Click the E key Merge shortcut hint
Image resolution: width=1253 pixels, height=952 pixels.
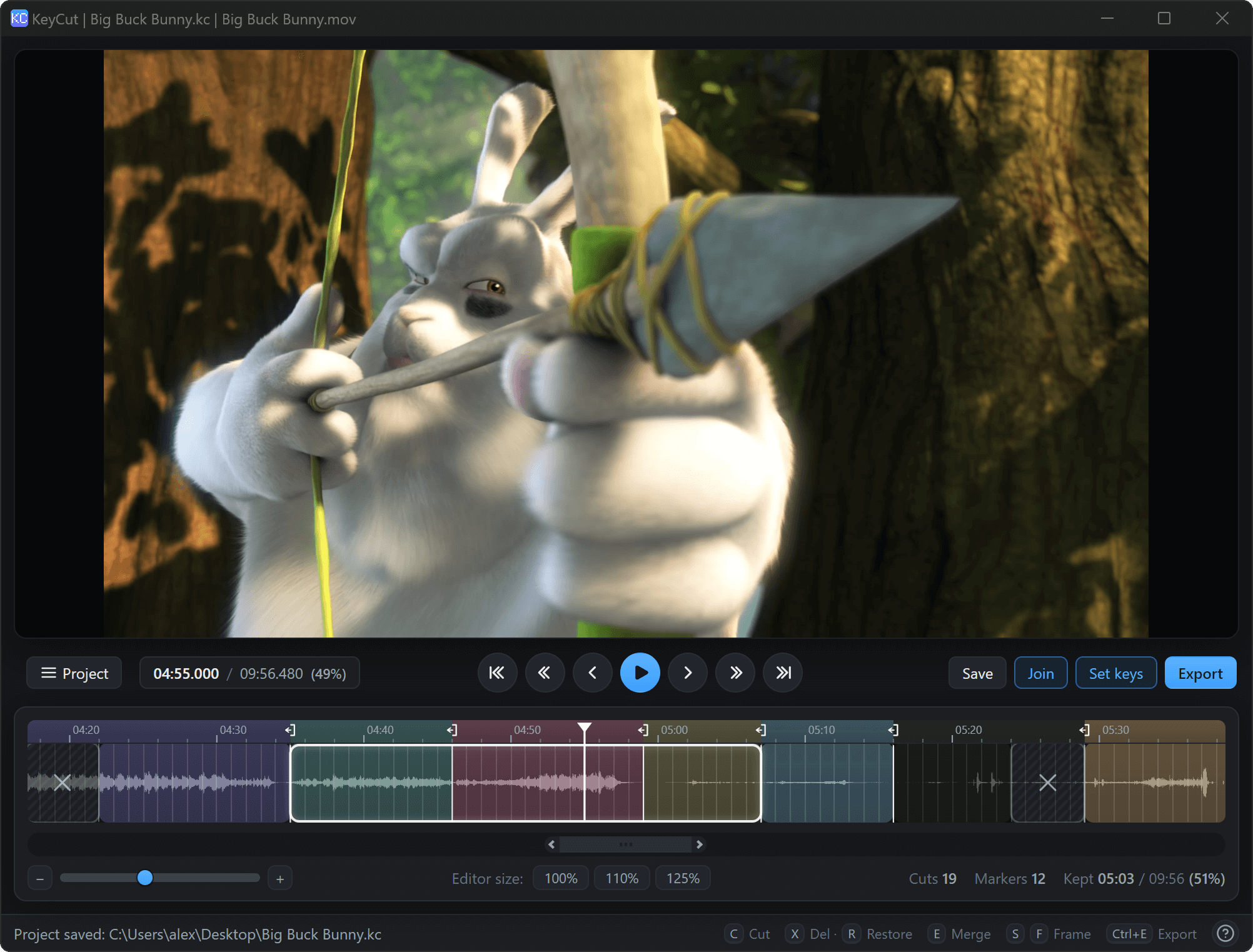pos(959,934)
